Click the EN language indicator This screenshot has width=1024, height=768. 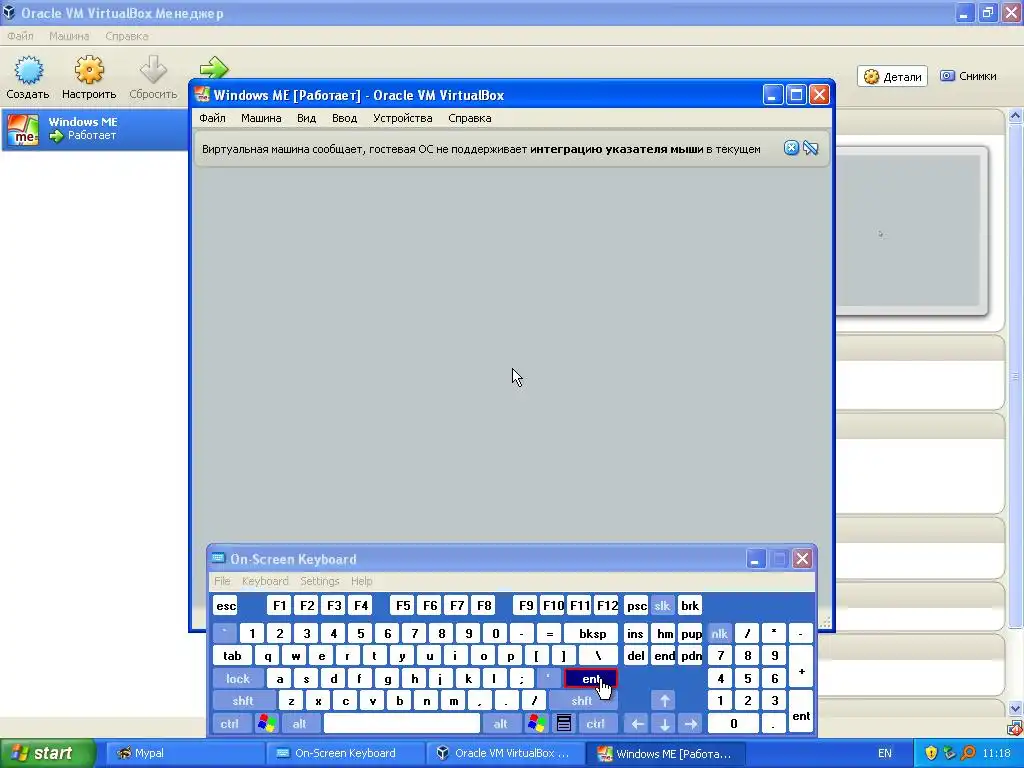click(885, 754)
